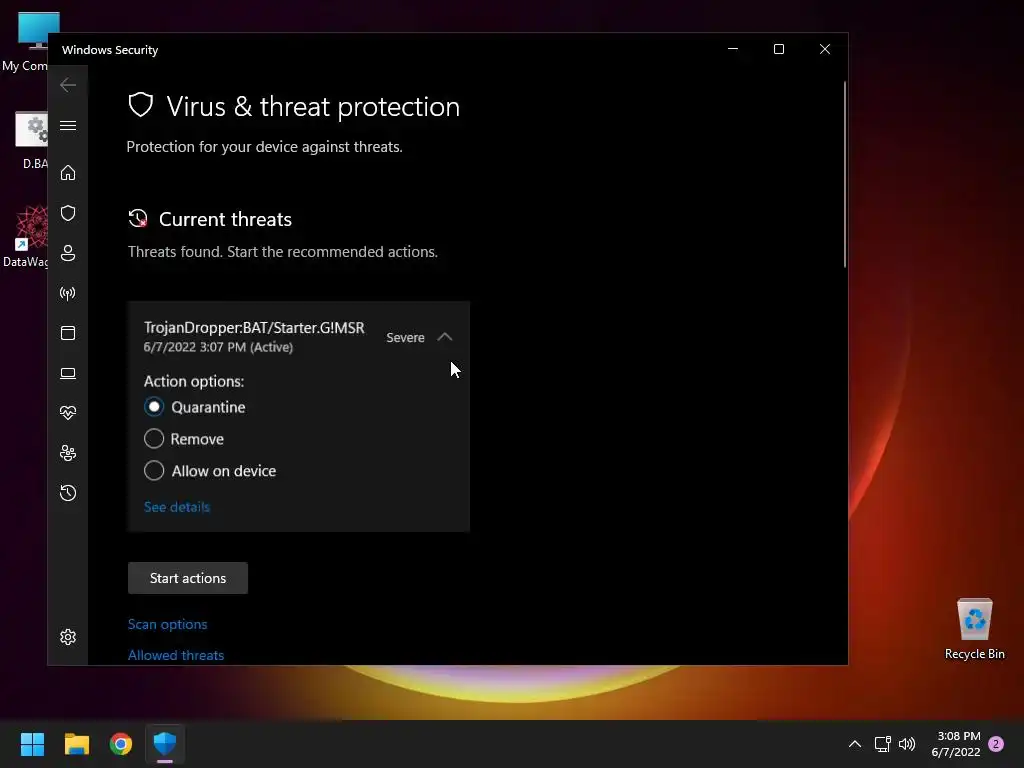Open the Windows Start menu
Screen dimensions: 1024x768
(32, 744)
